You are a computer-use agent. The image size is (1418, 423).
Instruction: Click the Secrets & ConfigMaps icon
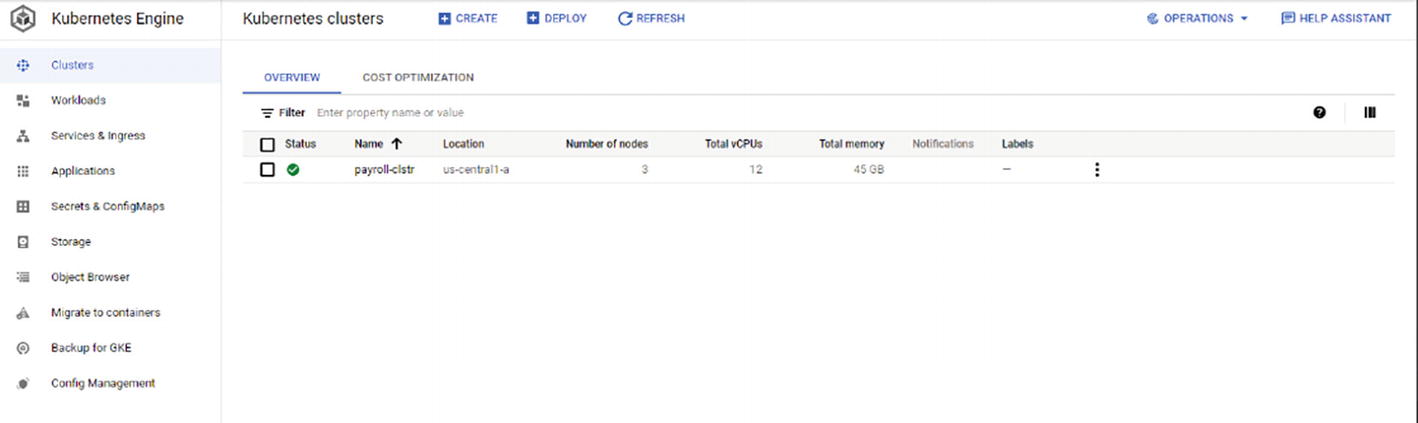24,206
